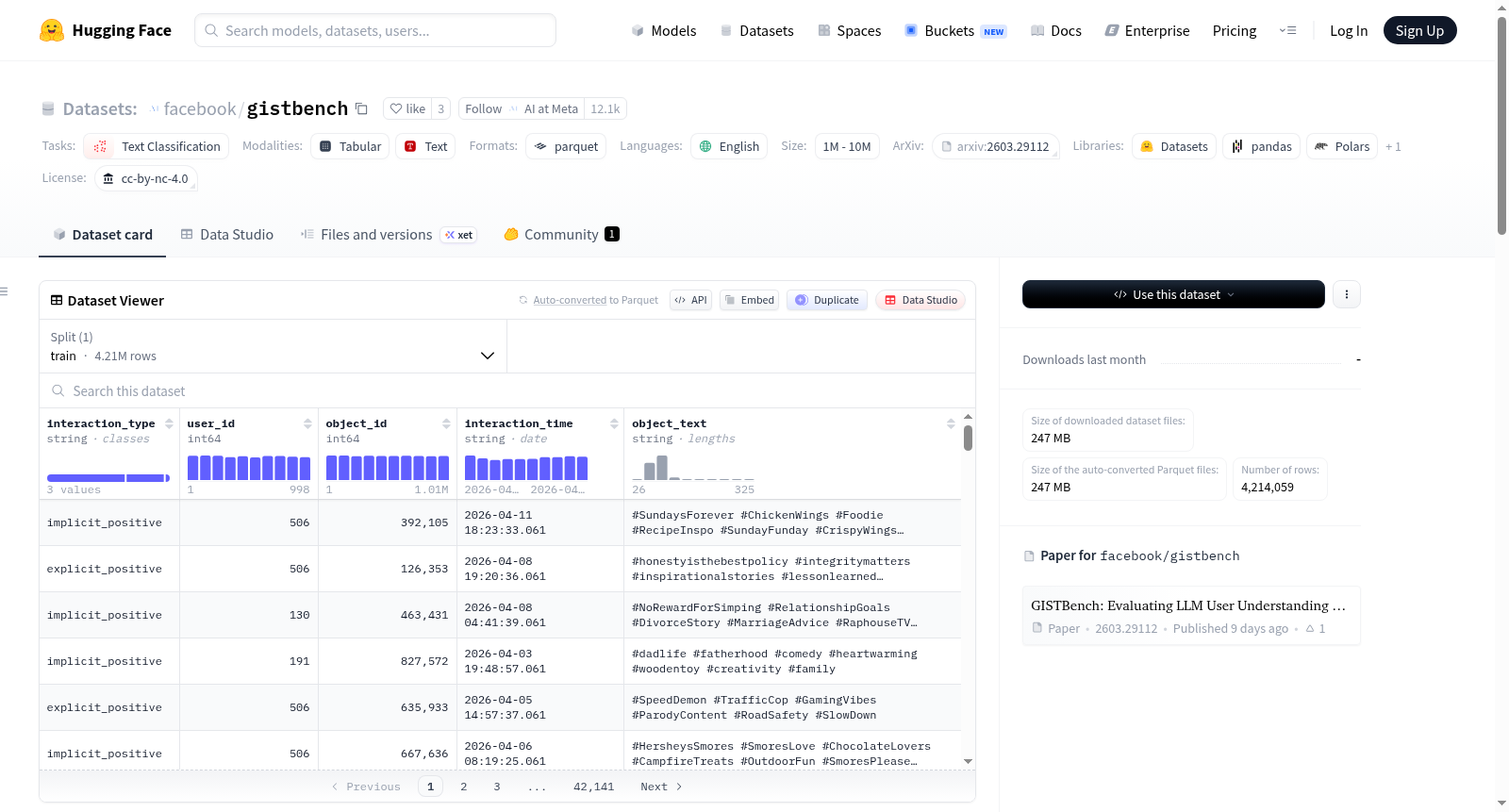Click the Search this dataset field
The width and height of the screenshot is (1509, 812).
[x=507, y=391]
